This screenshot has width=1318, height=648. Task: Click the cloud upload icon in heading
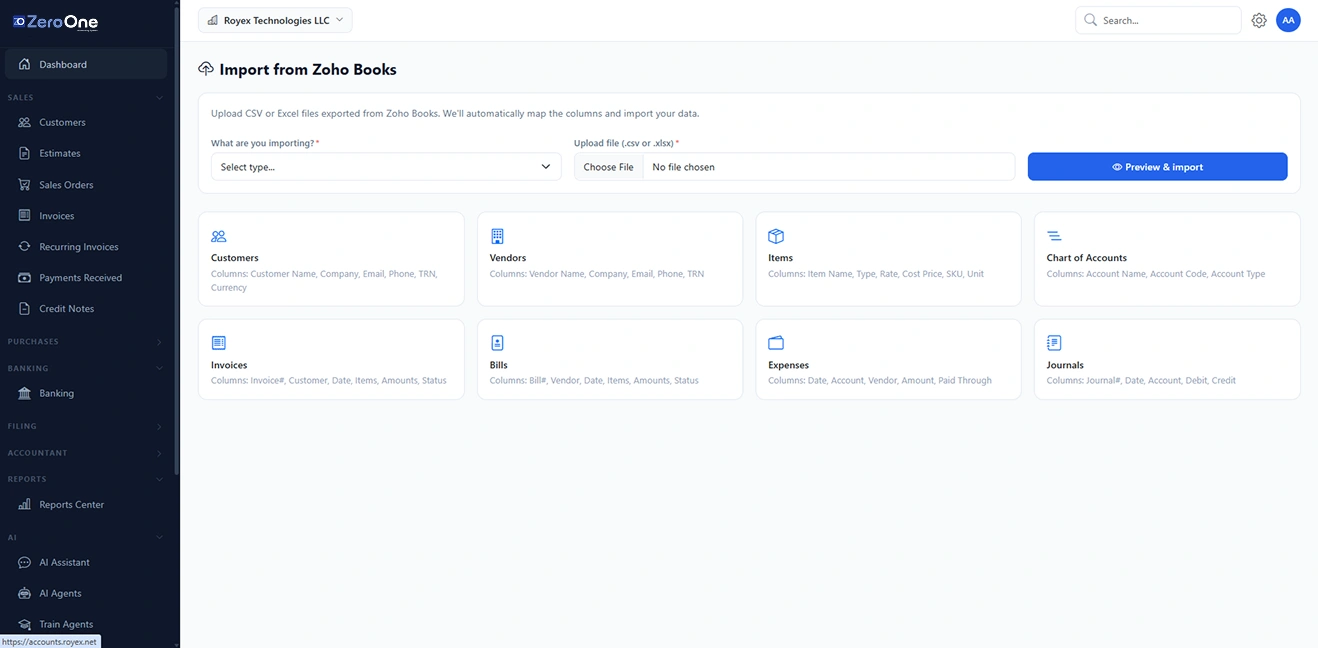tap(206, 69)
